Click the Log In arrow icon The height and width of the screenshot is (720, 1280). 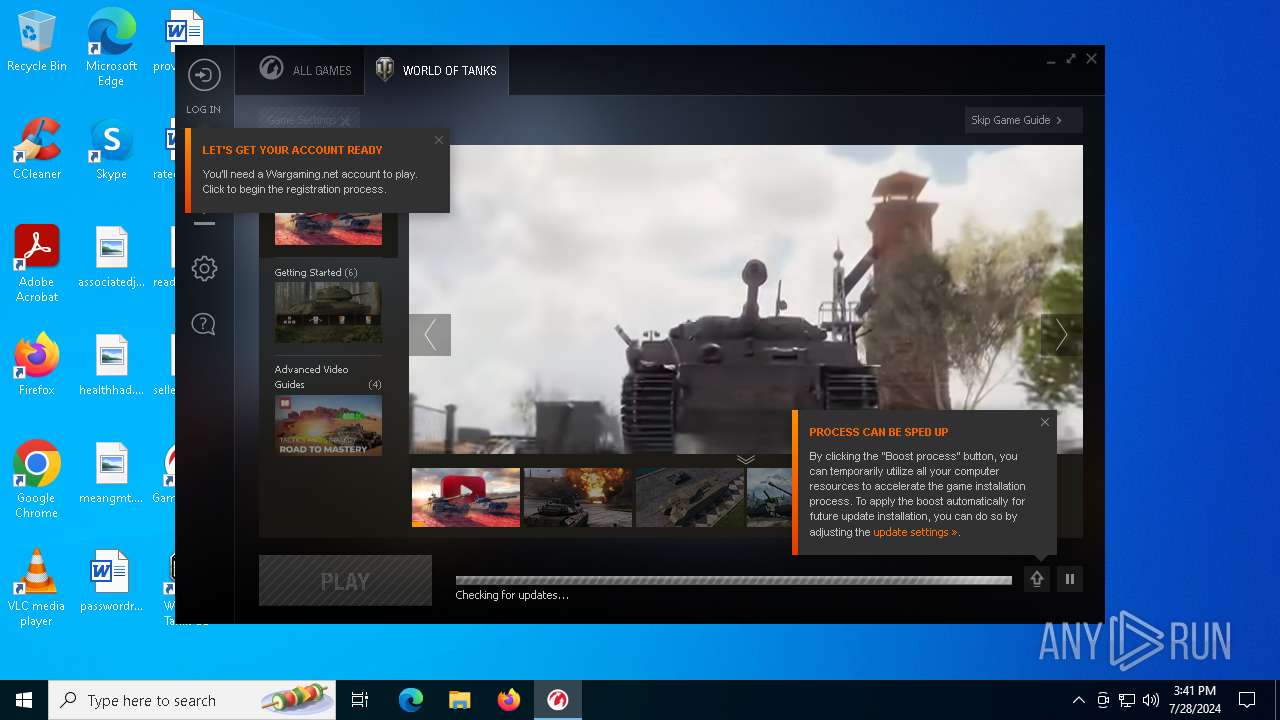204,75
